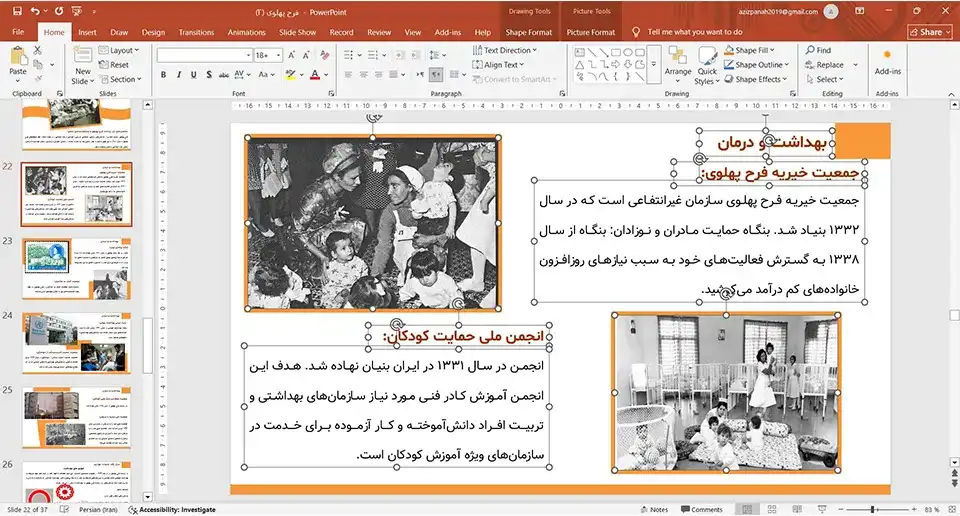Open the Add-ins pane from ribbon
The width and height of the screenshot is (960, 516).
[x=887, y=63]
